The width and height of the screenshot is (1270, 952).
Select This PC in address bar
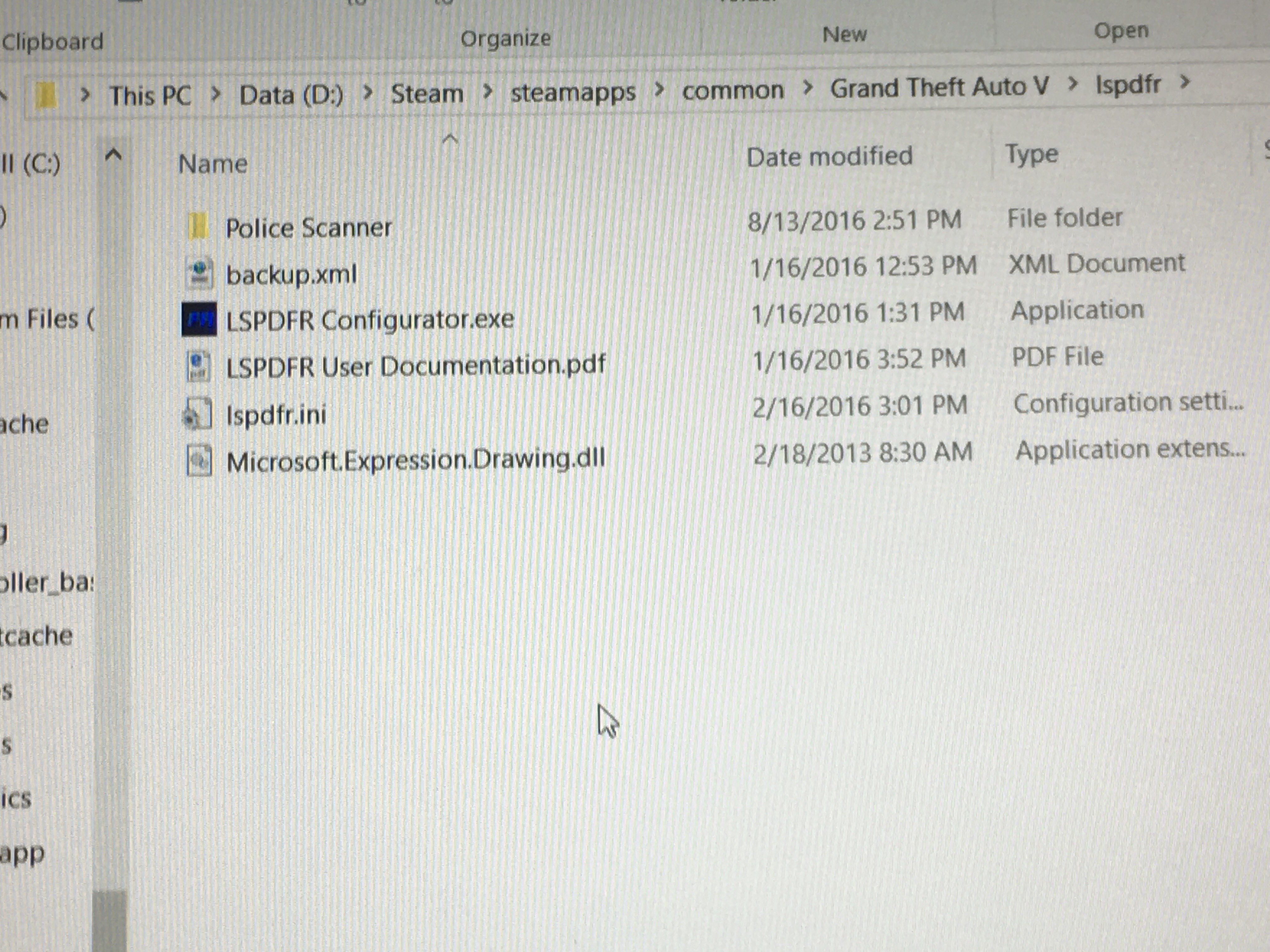click(x=150, y=95)
